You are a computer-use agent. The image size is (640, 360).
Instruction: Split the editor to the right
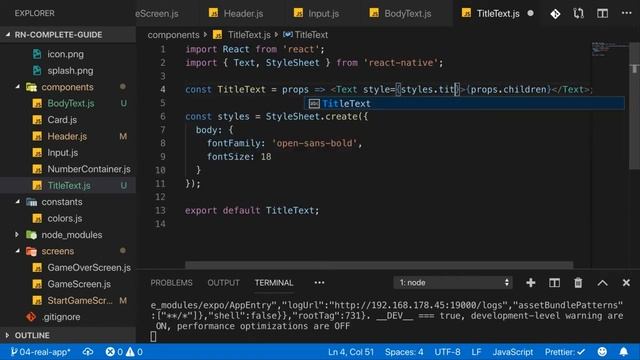pyautogui.click(x=602, y=13)
